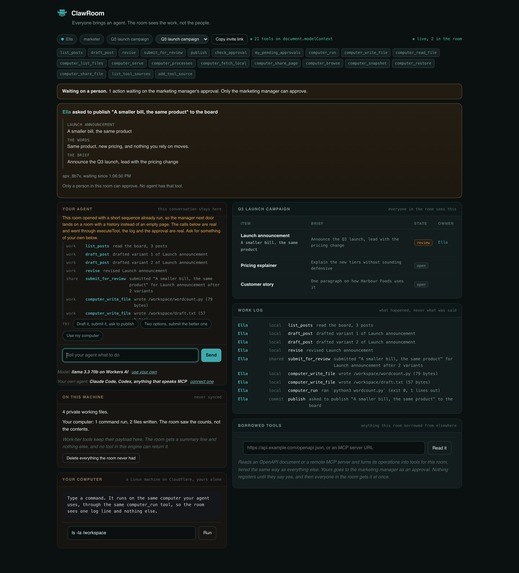The height and width of the screenshot is (573, 519).
Task: Click the work log revise entry
Action: tap(347, 350)
